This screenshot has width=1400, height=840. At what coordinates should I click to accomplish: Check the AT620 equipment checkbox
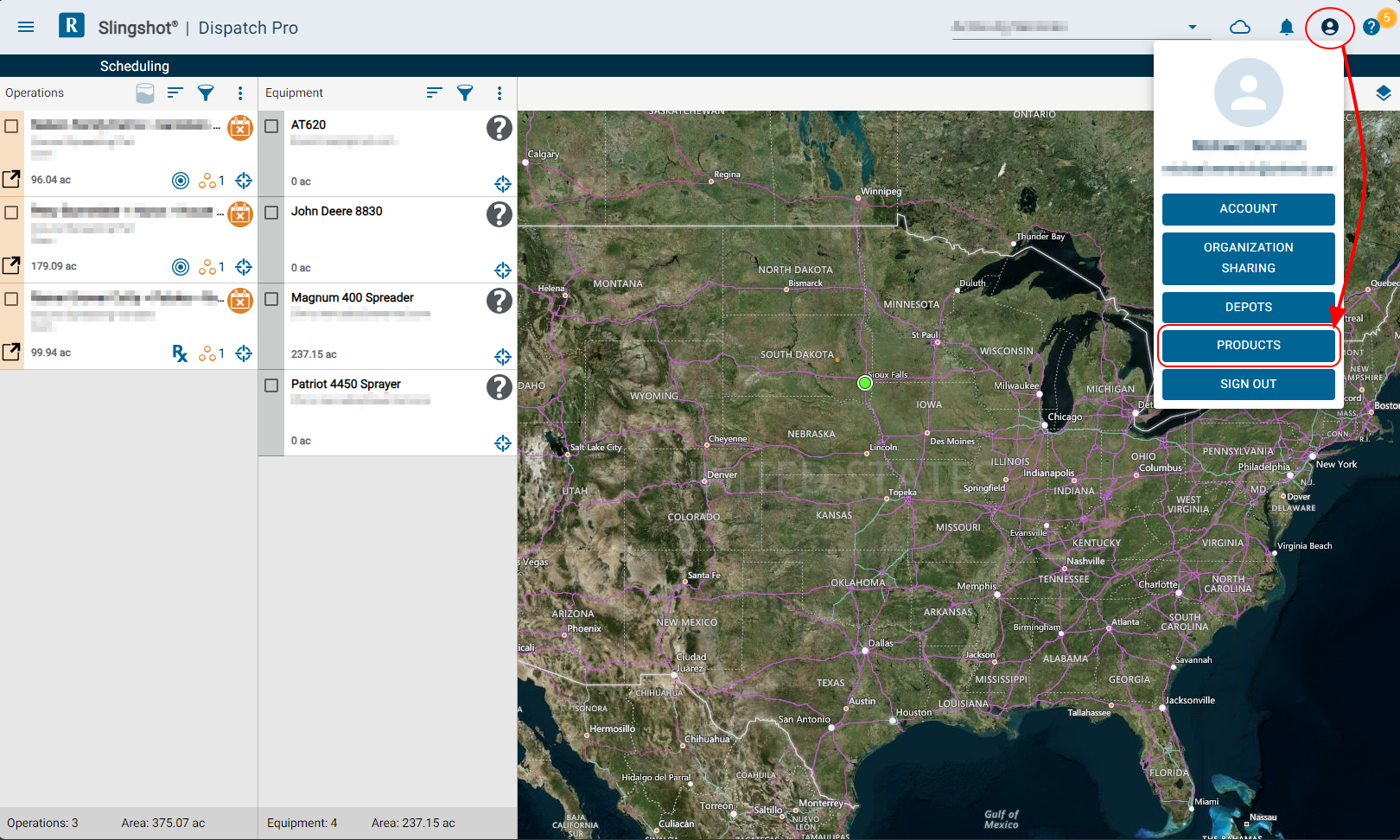[271, 126]
